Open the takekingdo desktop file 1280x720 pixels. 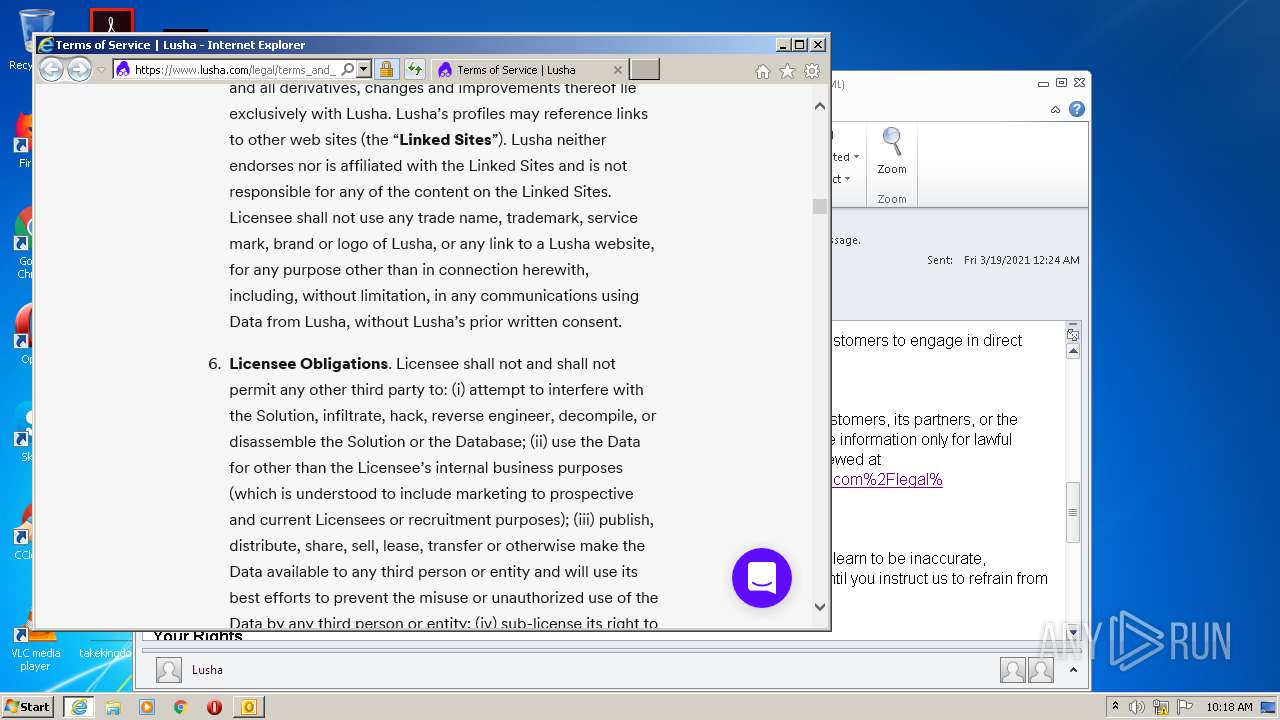click(x=105, y=653)
